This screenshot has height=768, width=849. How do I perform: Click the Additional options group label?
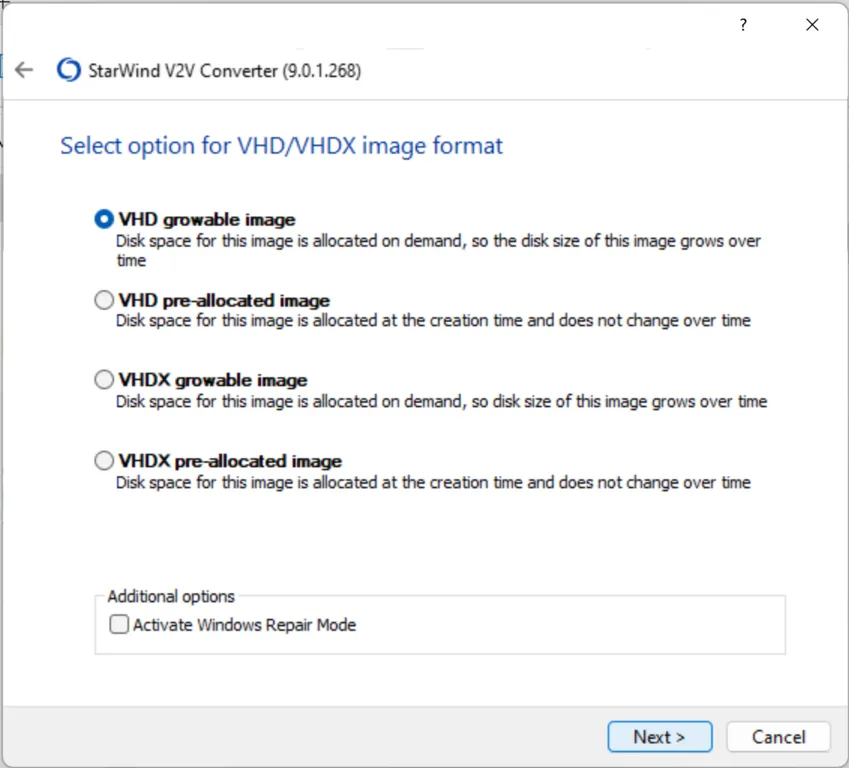169,596
